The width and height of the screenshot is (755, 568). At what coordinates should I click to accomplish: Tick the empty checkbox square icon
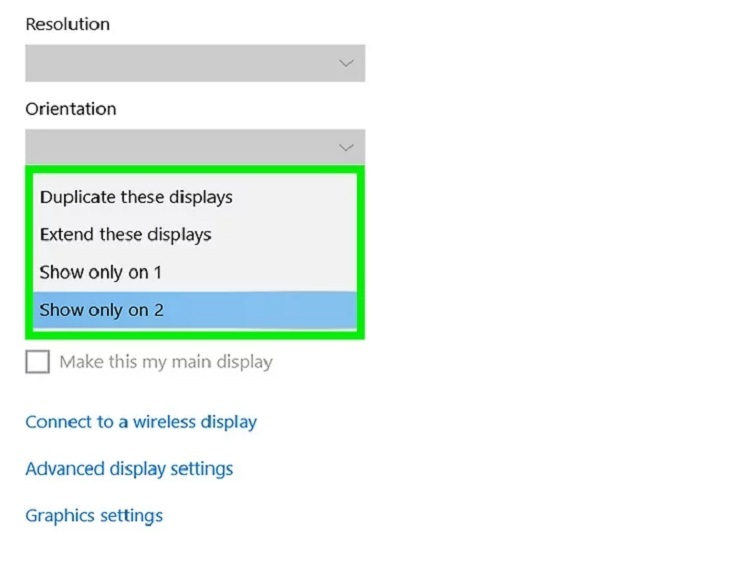point(37,362)
